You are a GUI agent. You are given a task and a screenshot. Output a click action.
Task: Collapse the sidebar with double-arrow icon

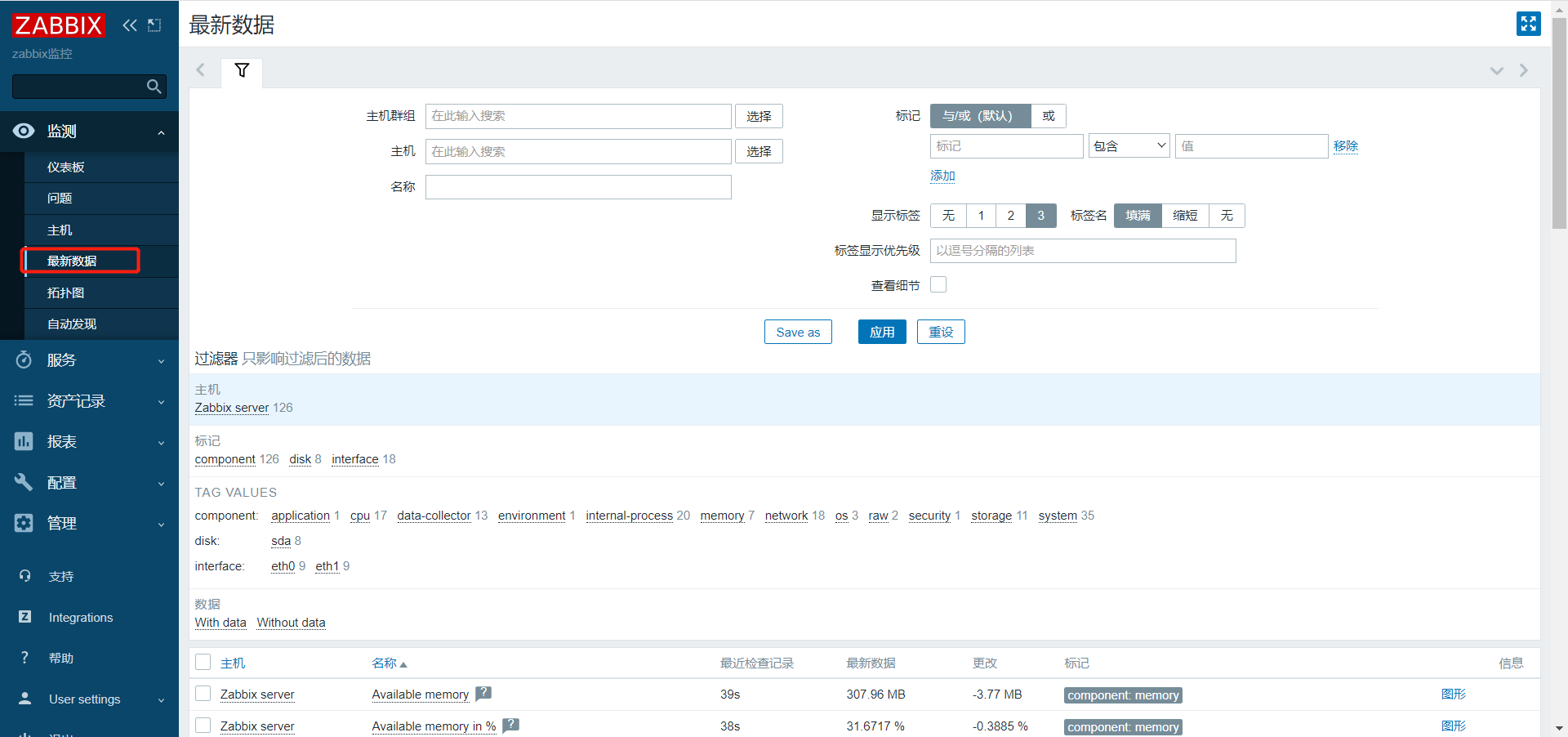pyautogui.click(x=130, y=25)
